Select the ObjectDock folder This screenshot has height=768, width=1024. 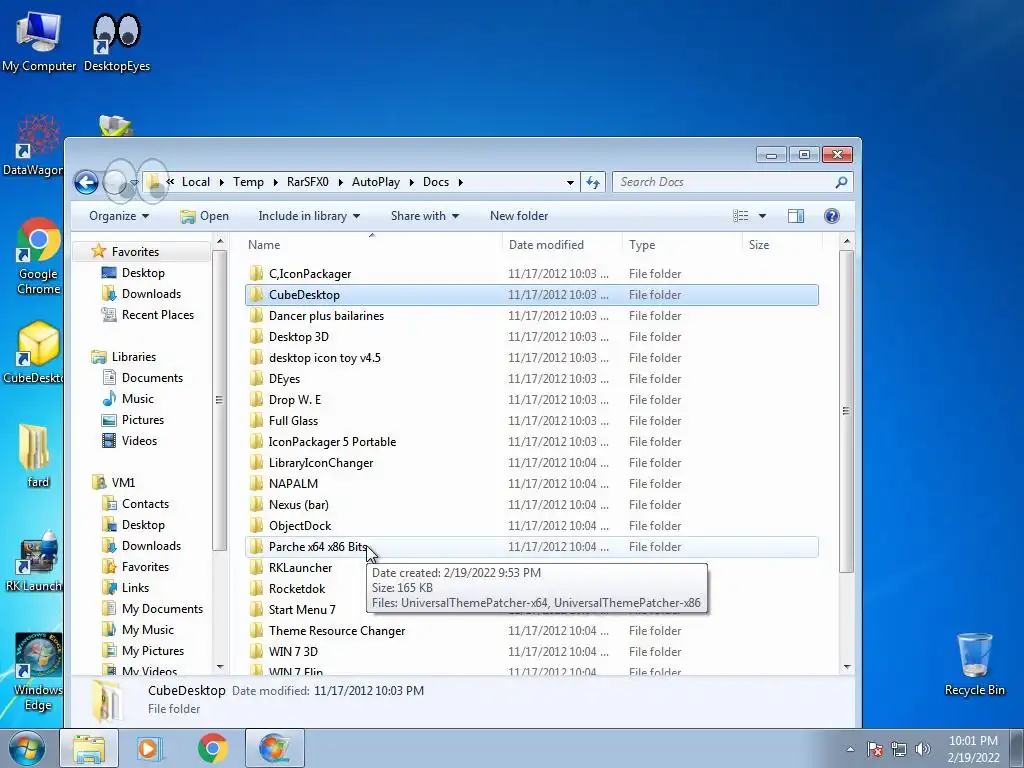[532, 526]
